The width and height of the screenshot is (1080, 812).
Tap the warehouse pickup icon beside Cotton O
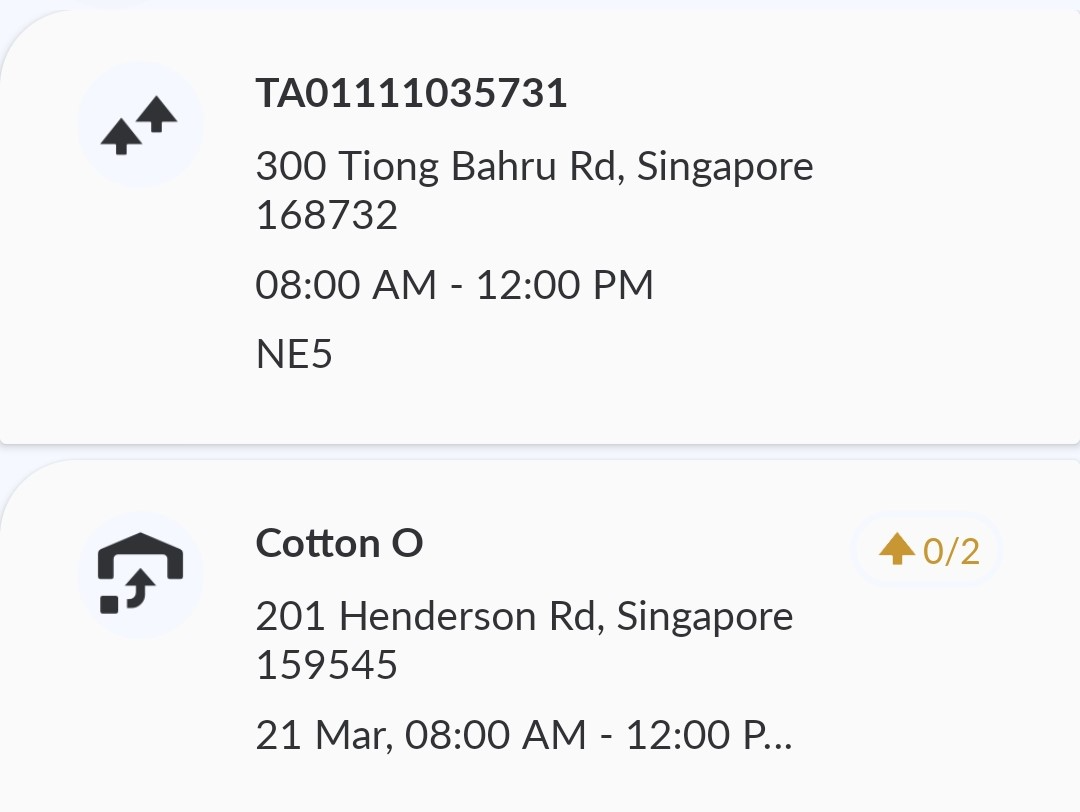pos(140,576)
